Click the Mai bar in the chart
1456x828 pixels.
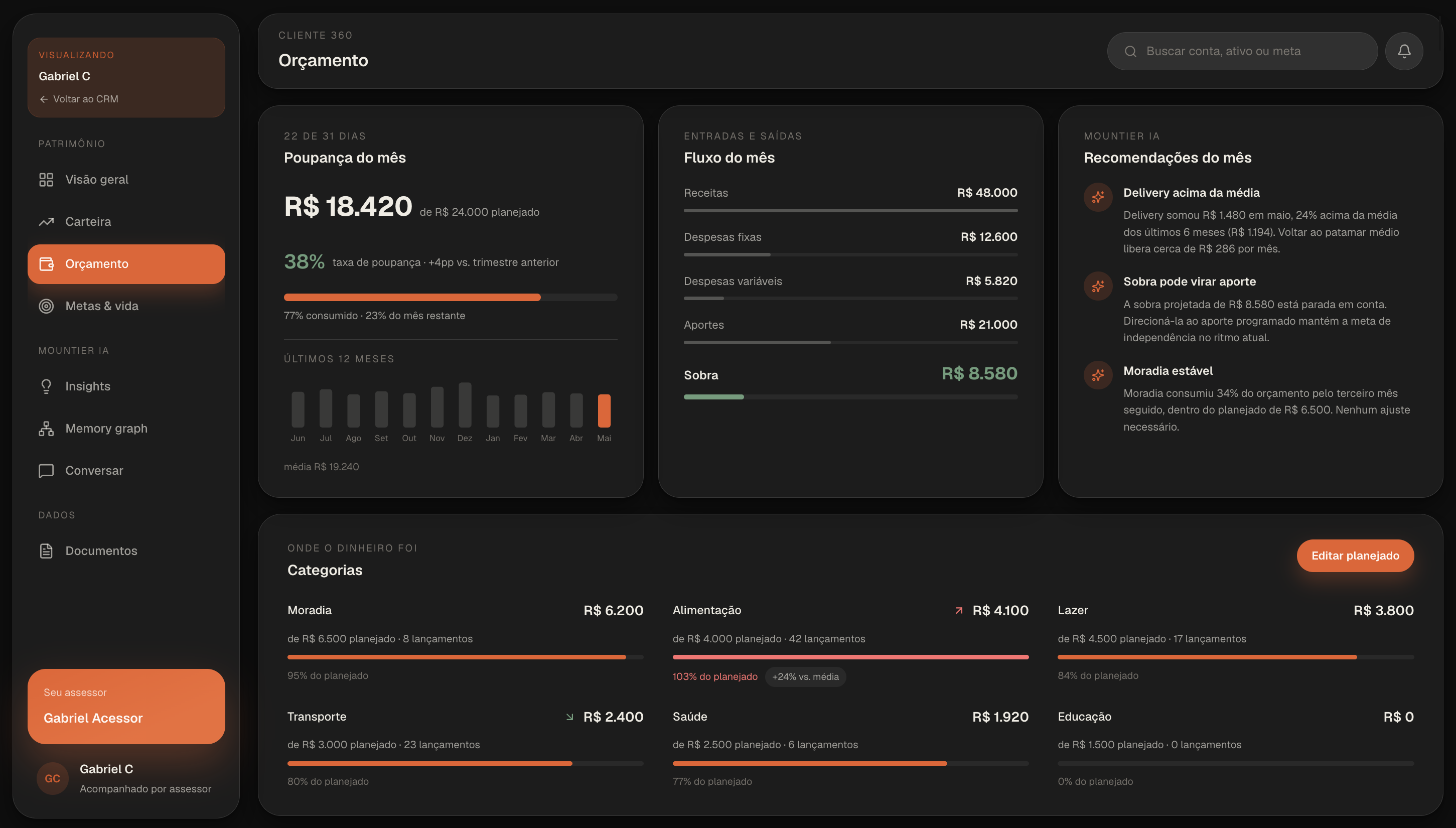(x=604, y=410)
